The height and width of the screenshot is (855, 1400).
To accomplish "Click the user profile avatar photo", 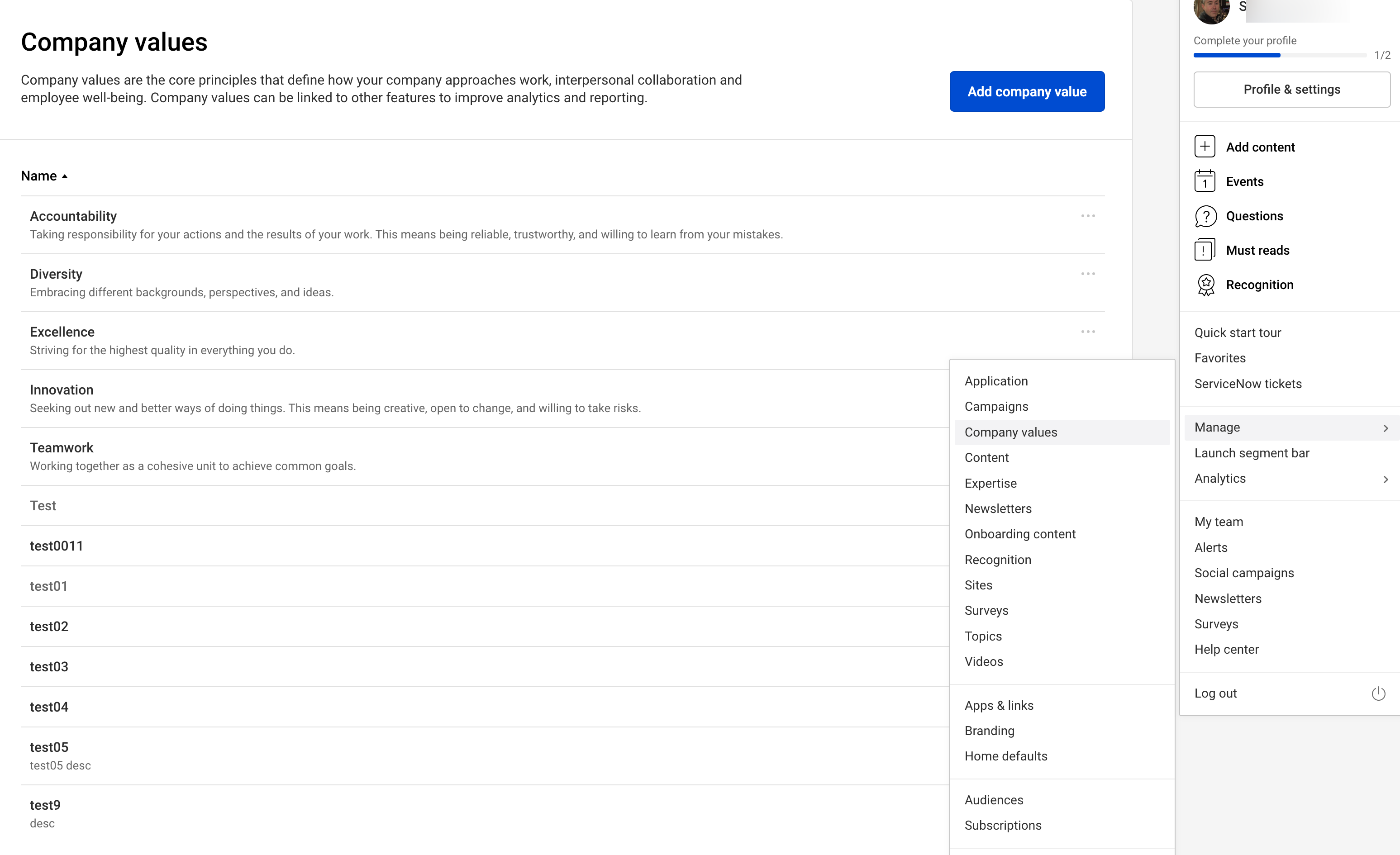I will (1211, 10).
